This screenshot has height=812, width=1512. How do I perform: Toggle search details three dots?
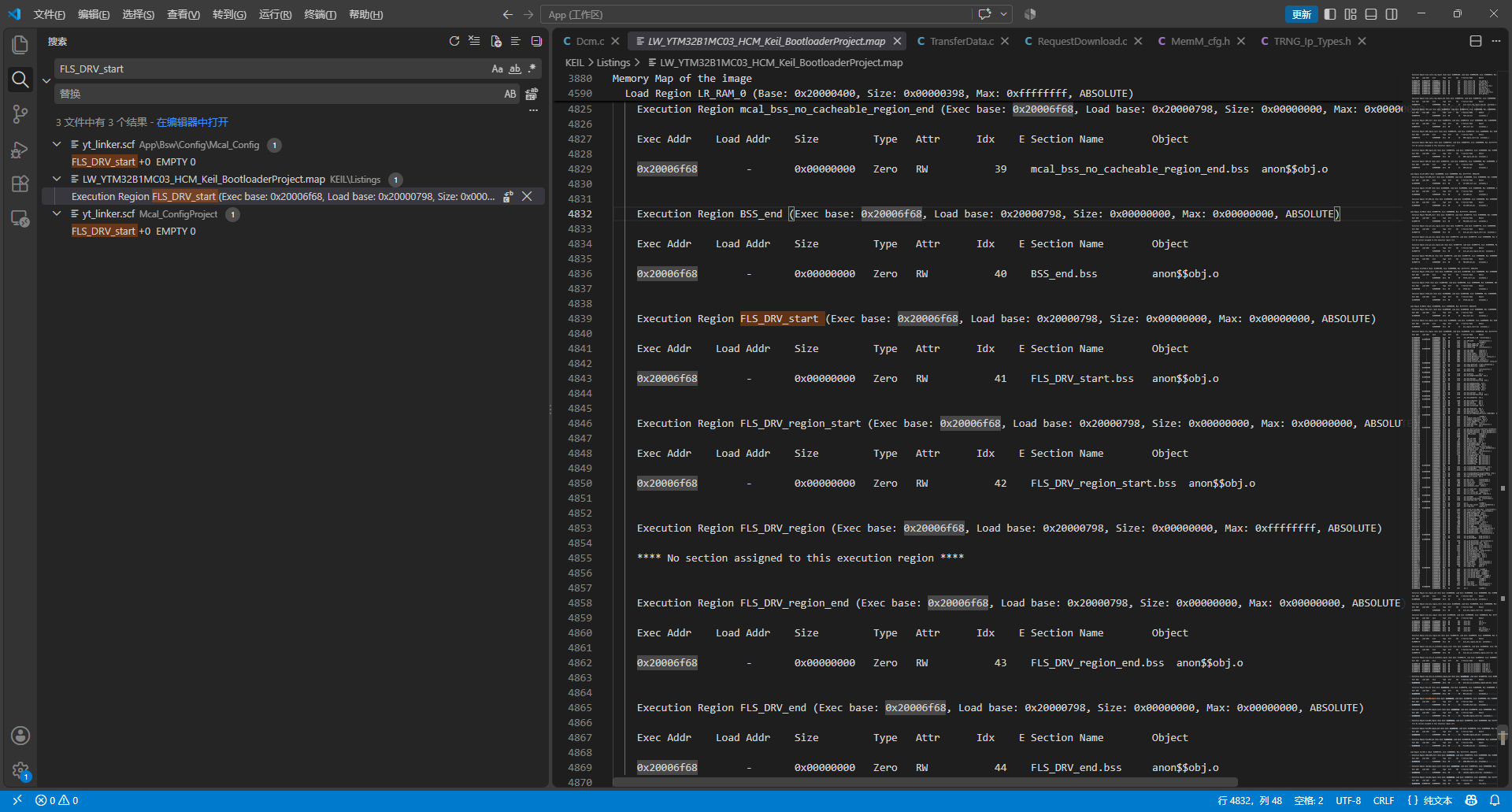point(533,111)
